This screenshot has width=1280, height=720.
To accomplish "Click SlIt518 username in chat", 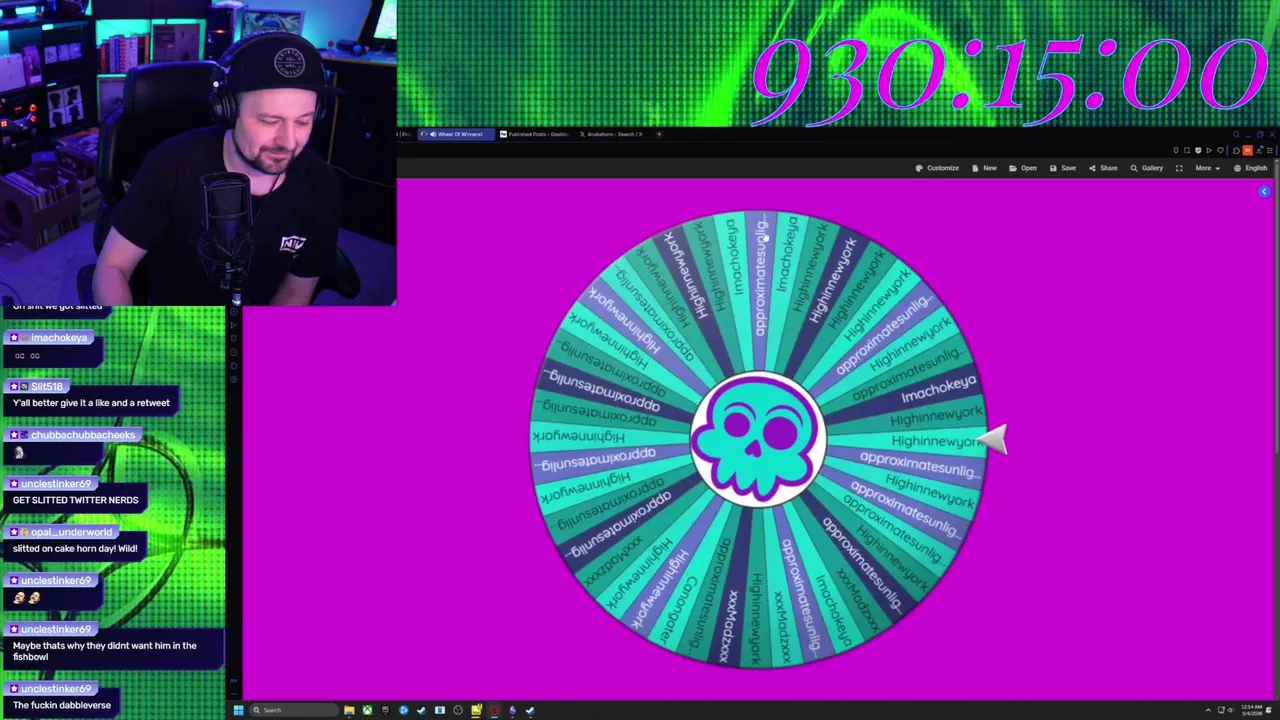I will click(x=46, y=386).
